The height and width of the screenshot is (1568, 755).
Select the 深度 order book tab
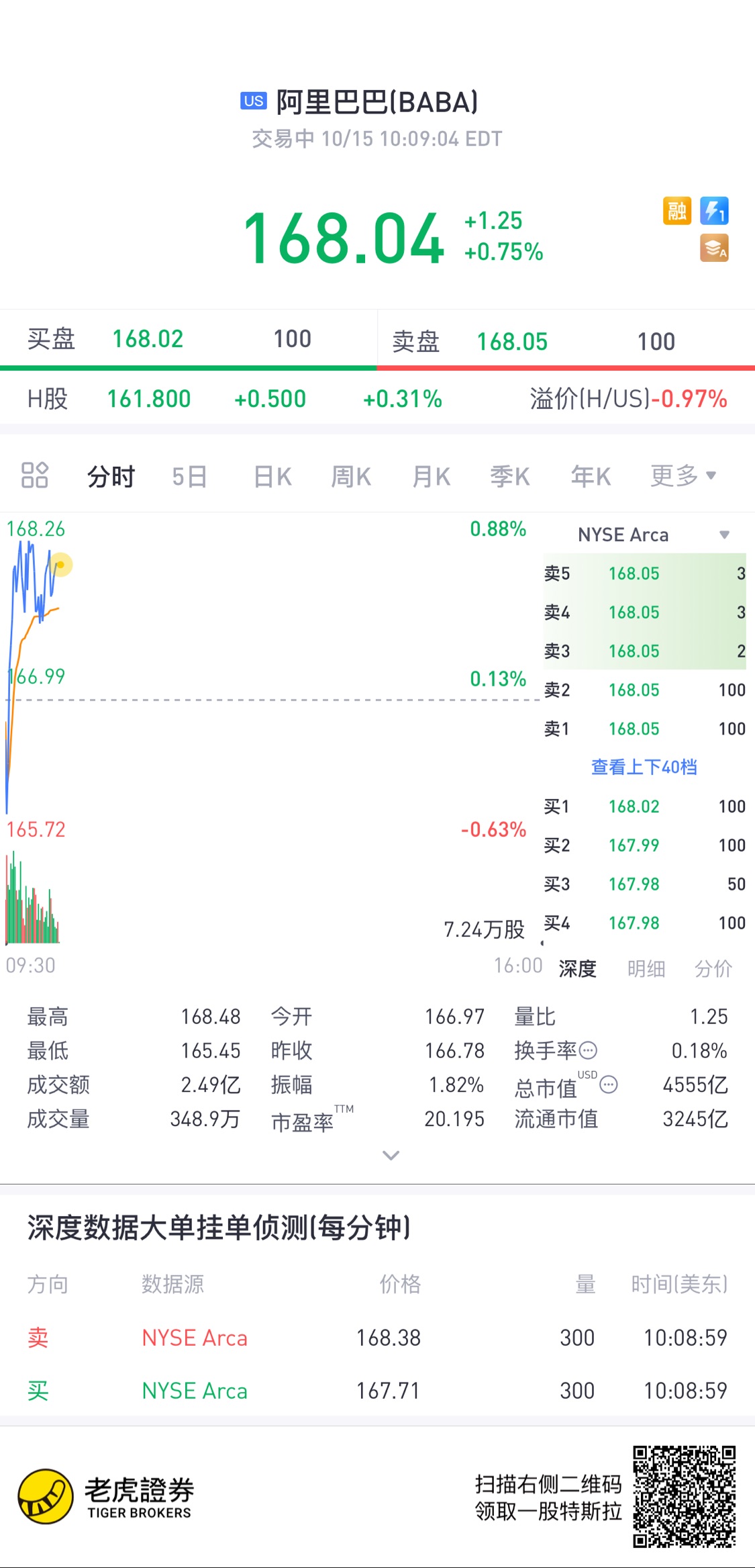577,968
